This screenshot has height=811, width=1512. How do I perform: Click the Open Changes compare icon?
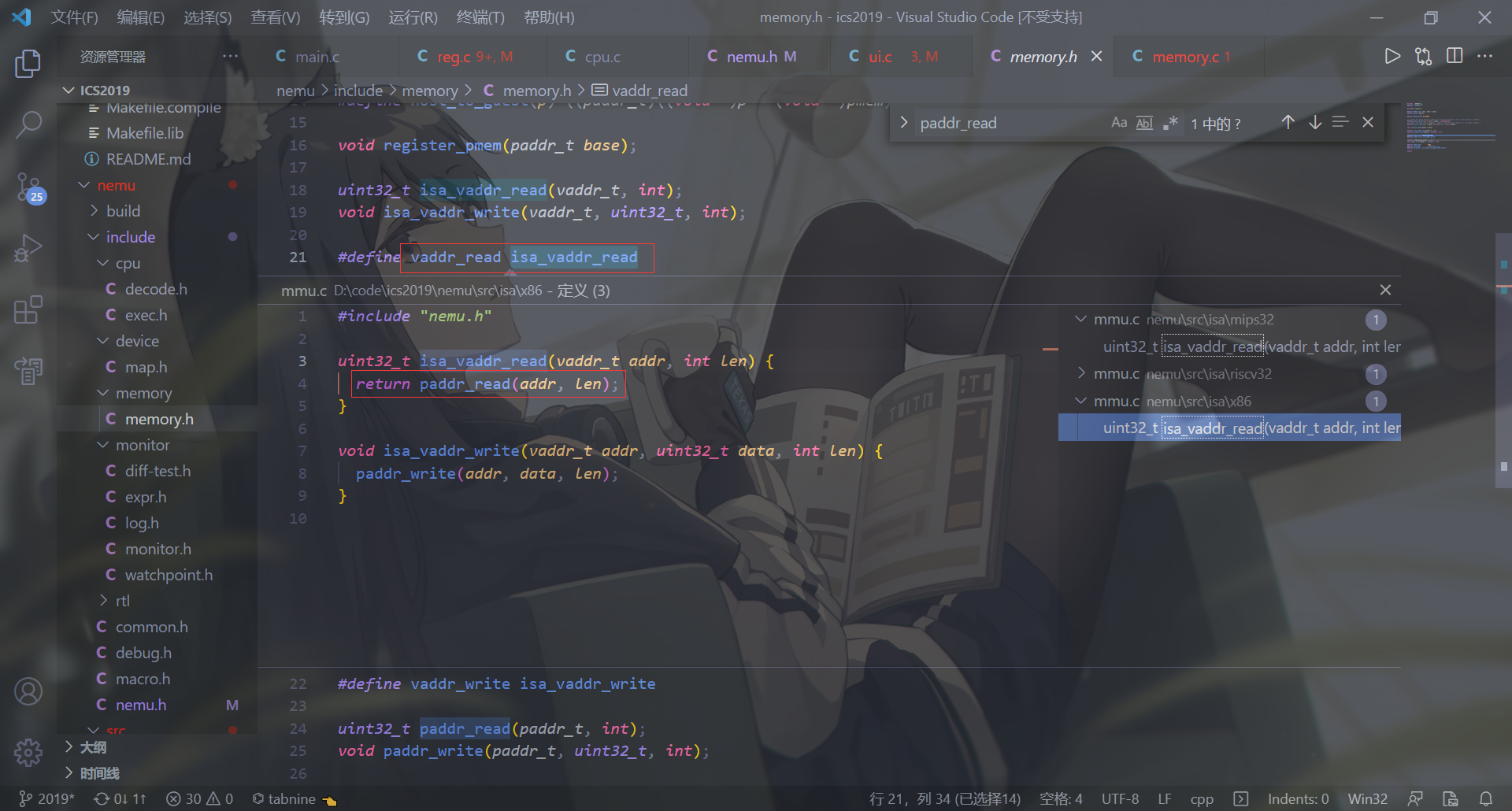pos(1424,57)
